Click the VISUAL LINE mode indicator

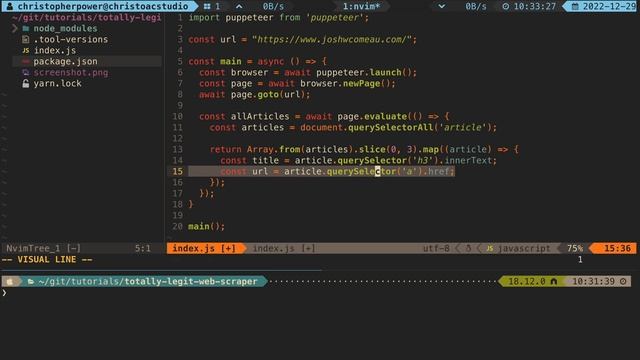click(x=47, y=260)
